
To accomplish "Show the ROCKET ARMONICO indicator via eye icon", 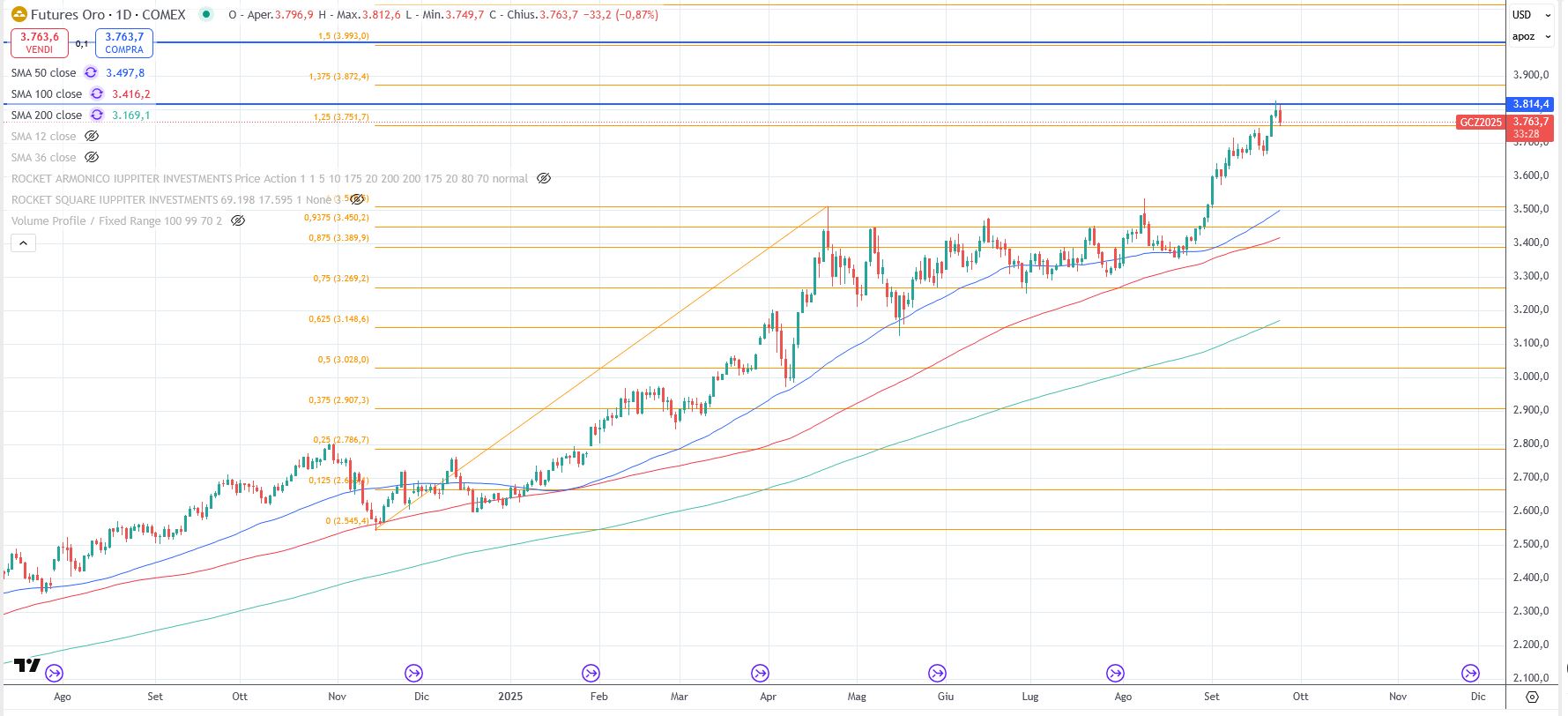I will click(x=544, y=179).
